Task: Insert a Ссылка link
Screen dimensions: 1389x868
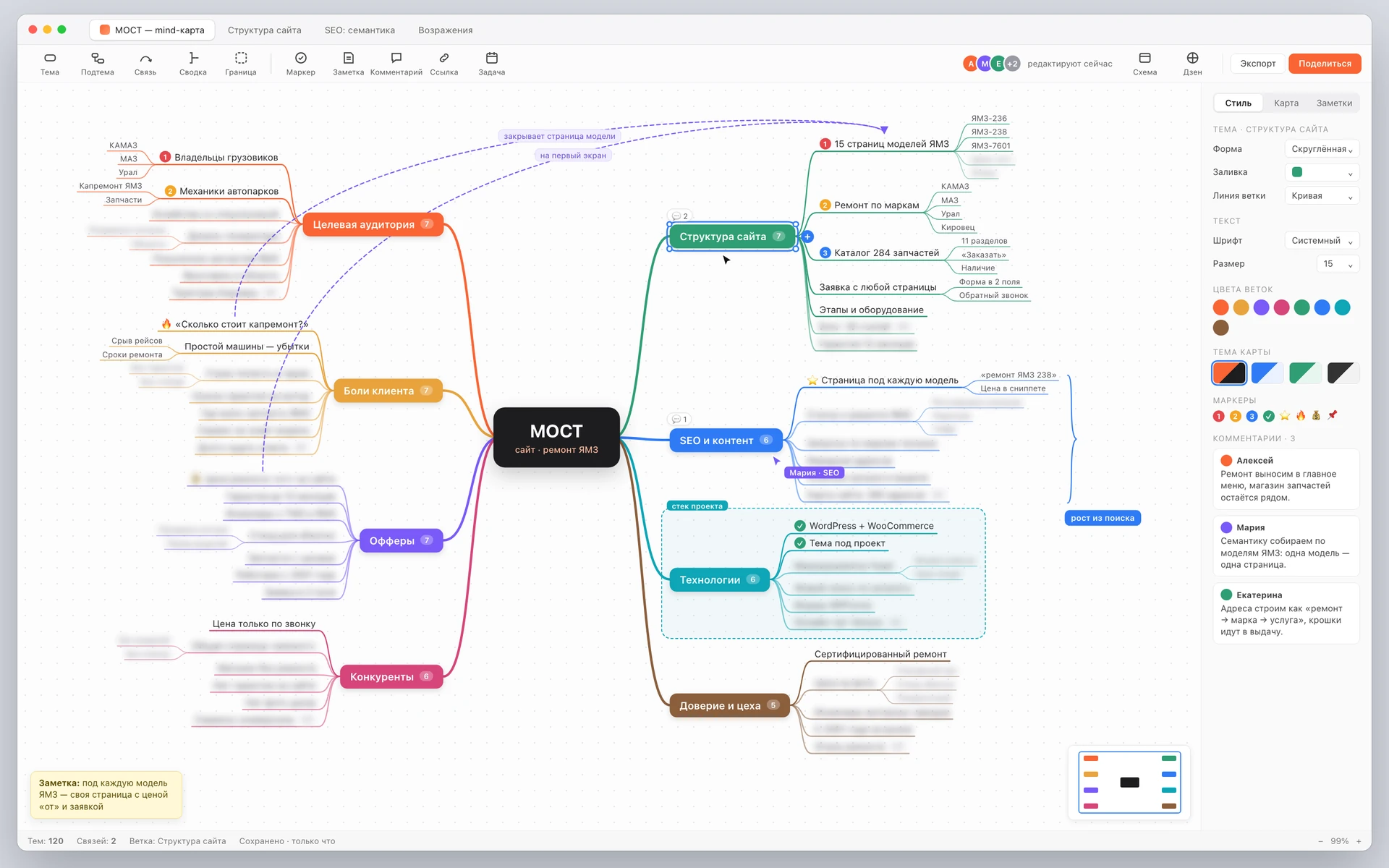Action: (444, 64)
